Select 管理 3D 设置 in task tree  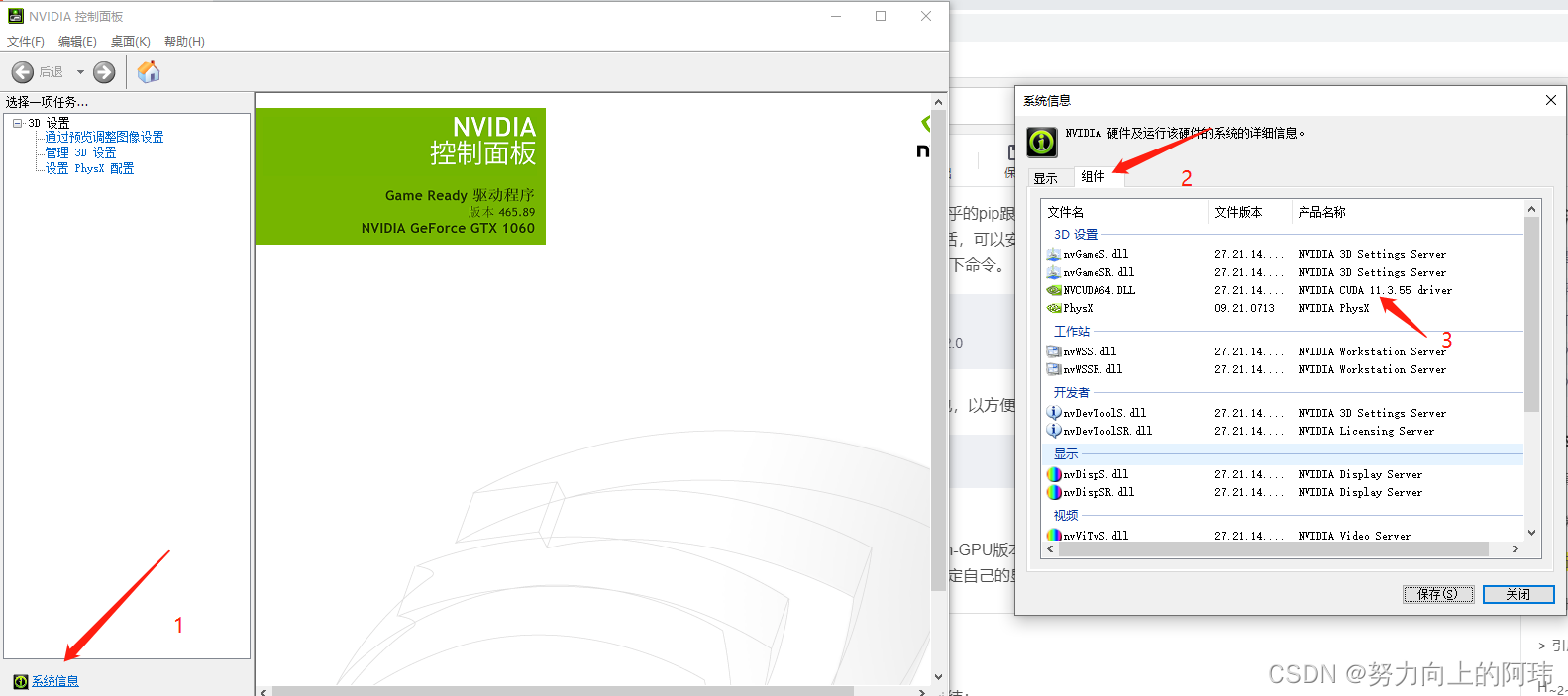coord(80,152)
